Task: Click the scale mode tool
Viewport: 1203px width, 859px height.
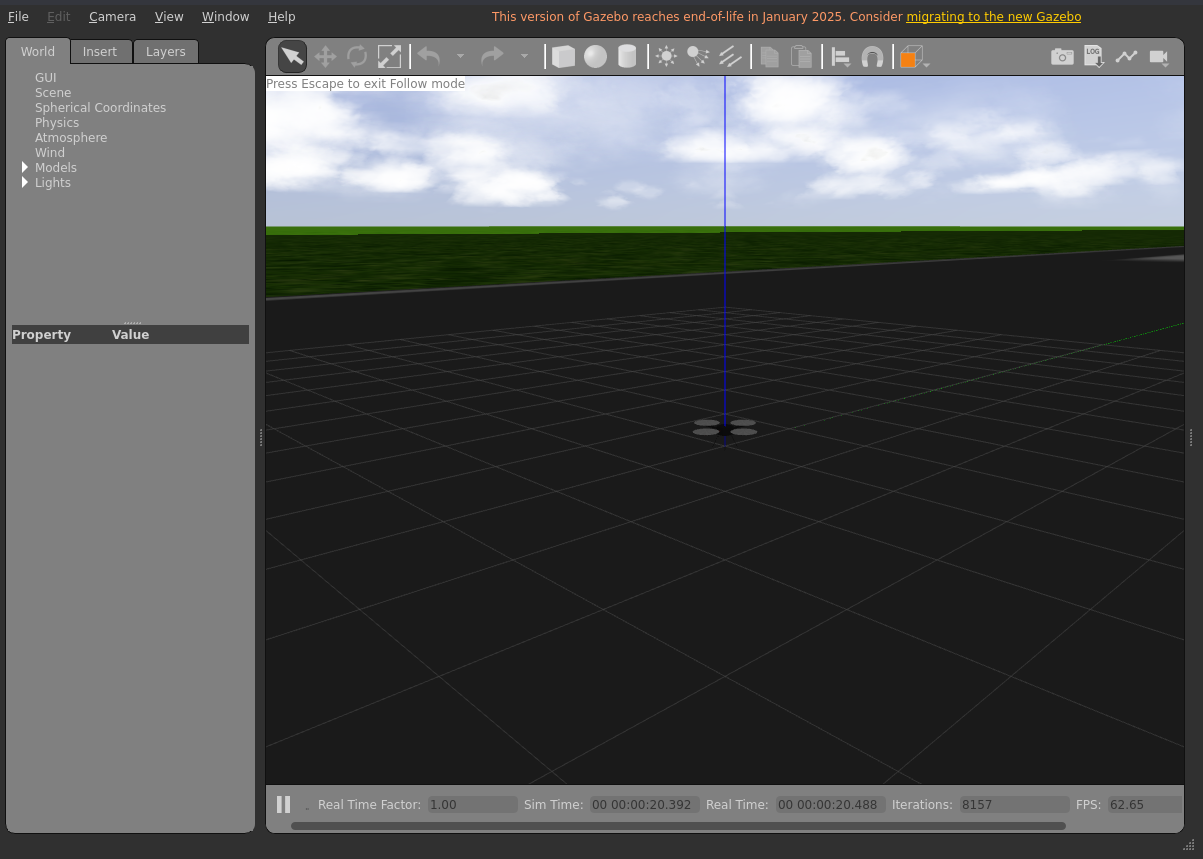Action: pyautogui.click(x=389, y=57)
